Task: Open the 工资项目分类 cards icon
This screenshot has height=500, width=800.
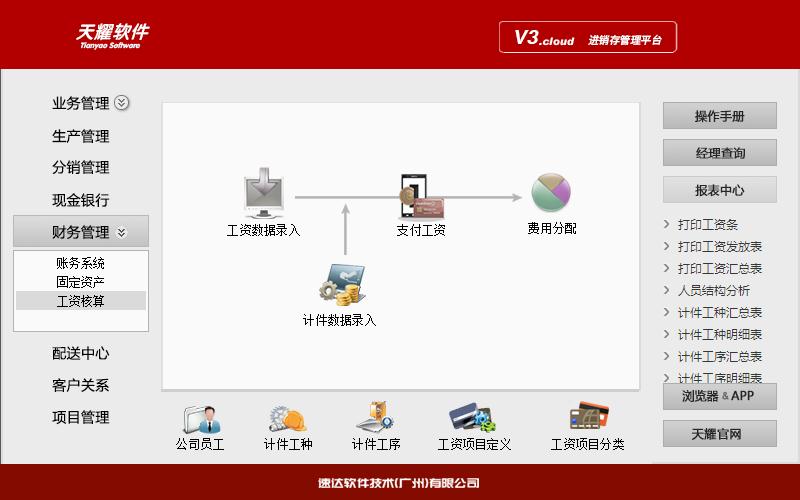Action: [x=589, y=416]
